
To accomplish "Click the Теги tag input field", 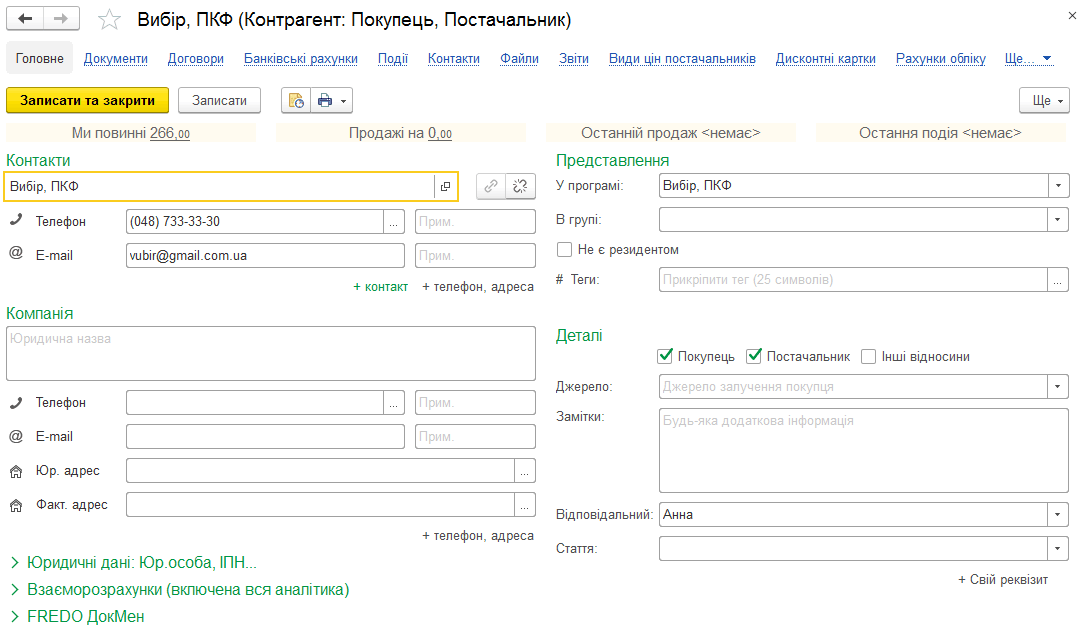I will pyautogui.click(x=853, y=280).
